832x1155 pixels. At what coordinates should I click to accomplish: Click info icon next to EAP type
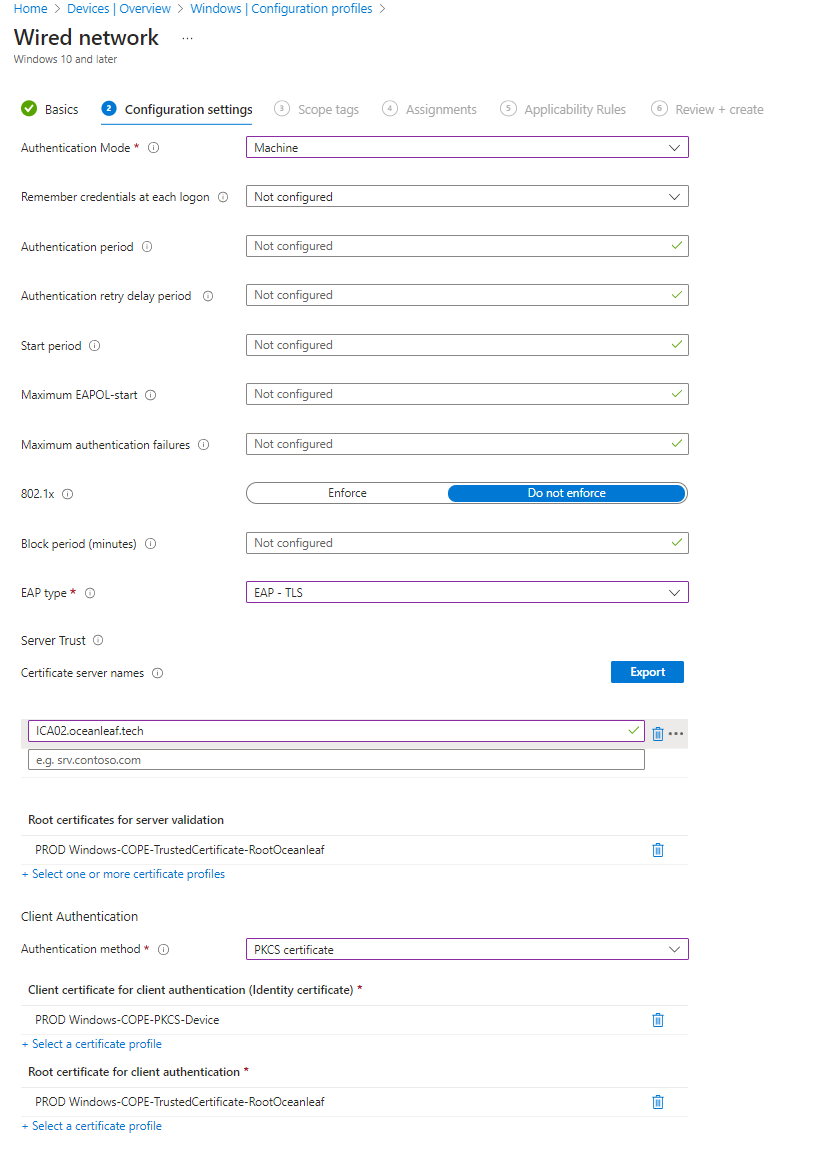tap(90, 593)
